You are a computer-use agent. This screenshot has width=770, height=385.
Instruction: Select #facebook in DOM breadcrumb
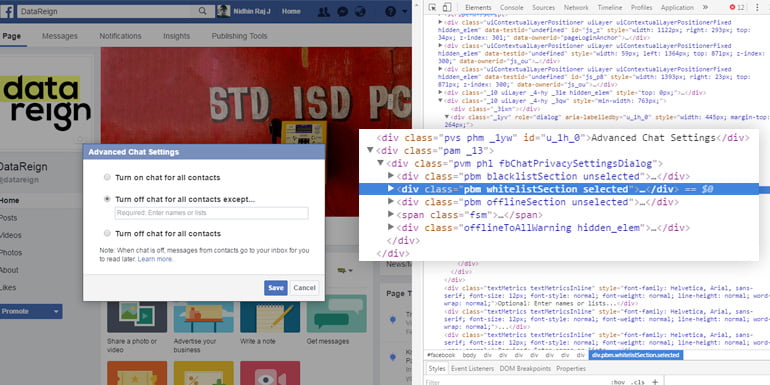[x=441, y=355]
